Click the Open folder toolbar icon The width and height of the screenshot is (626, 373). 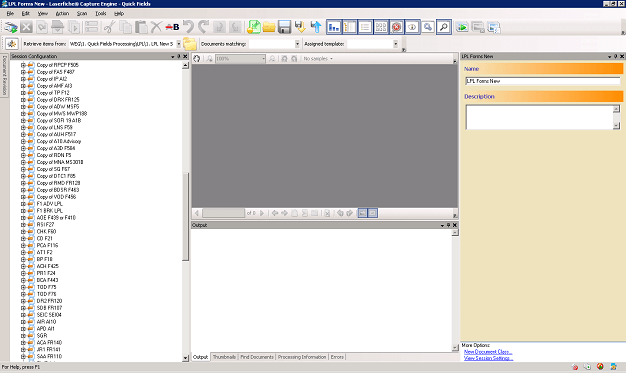click(269, 27)
